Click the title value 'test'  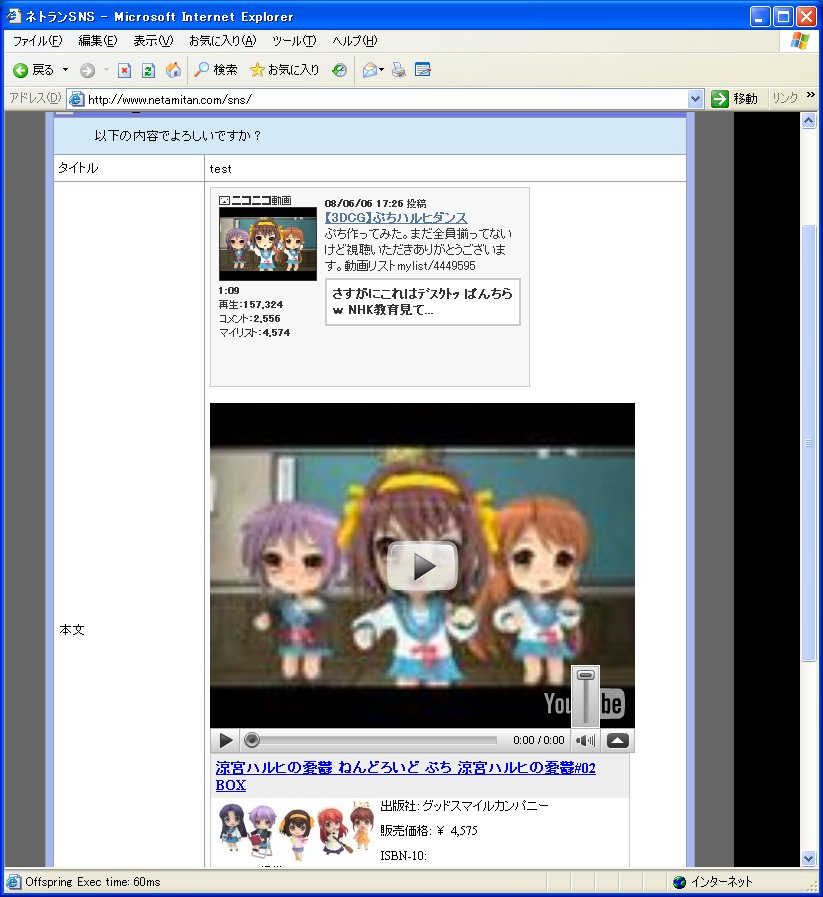pos(221,169)
